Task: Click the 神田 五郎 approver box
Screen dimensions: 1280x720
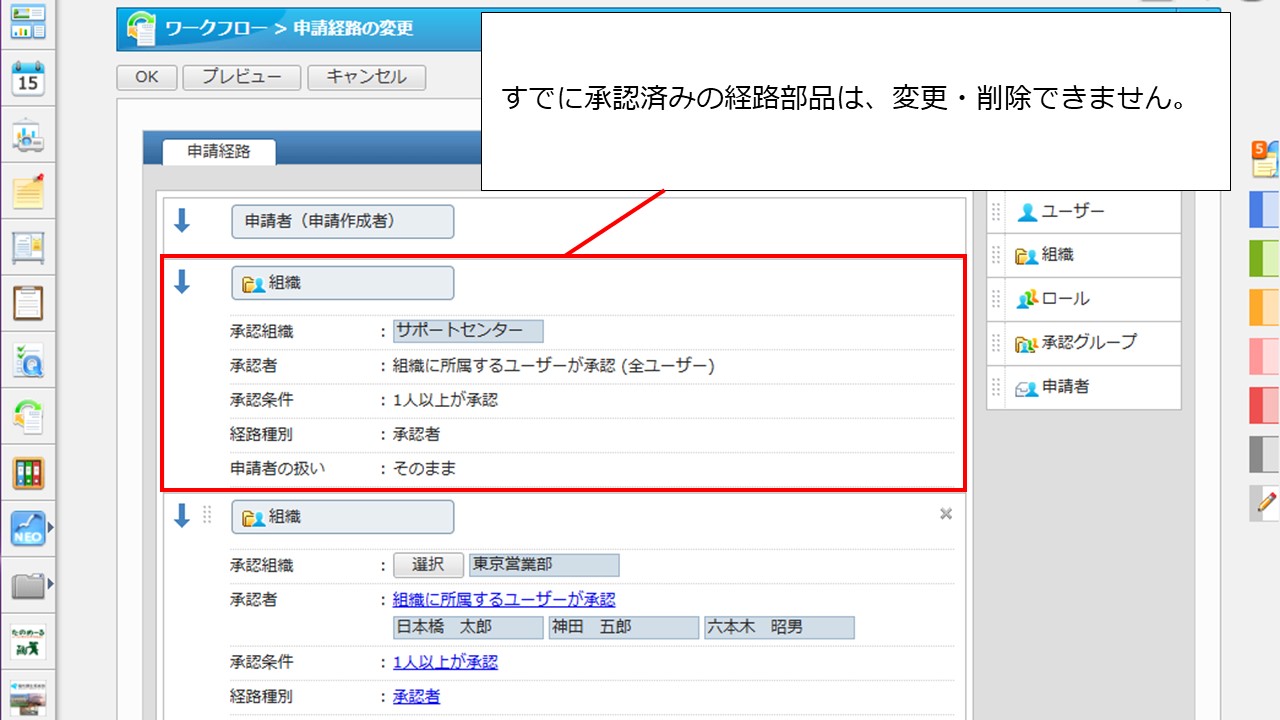Action: tap(624, 627)
